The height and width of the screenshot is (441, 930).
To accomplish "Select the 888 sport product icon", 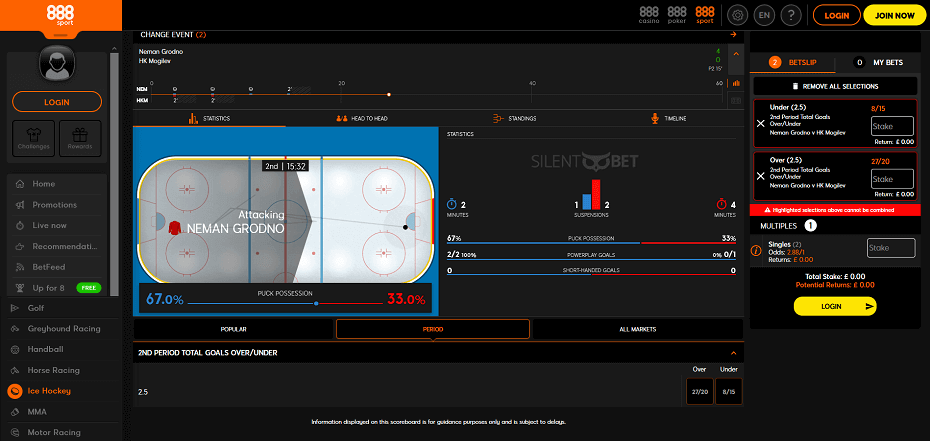I will (705, 15).
